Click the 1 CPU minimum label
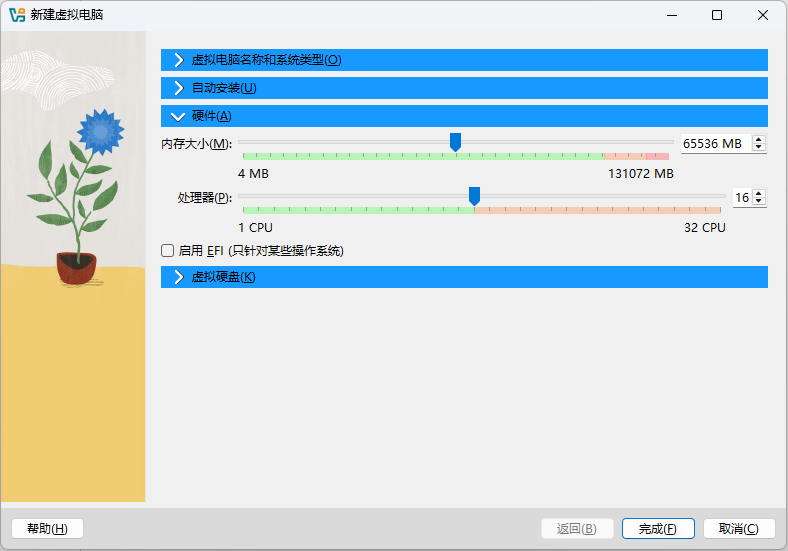The image size is (788, 551). (x=255, y=228)
